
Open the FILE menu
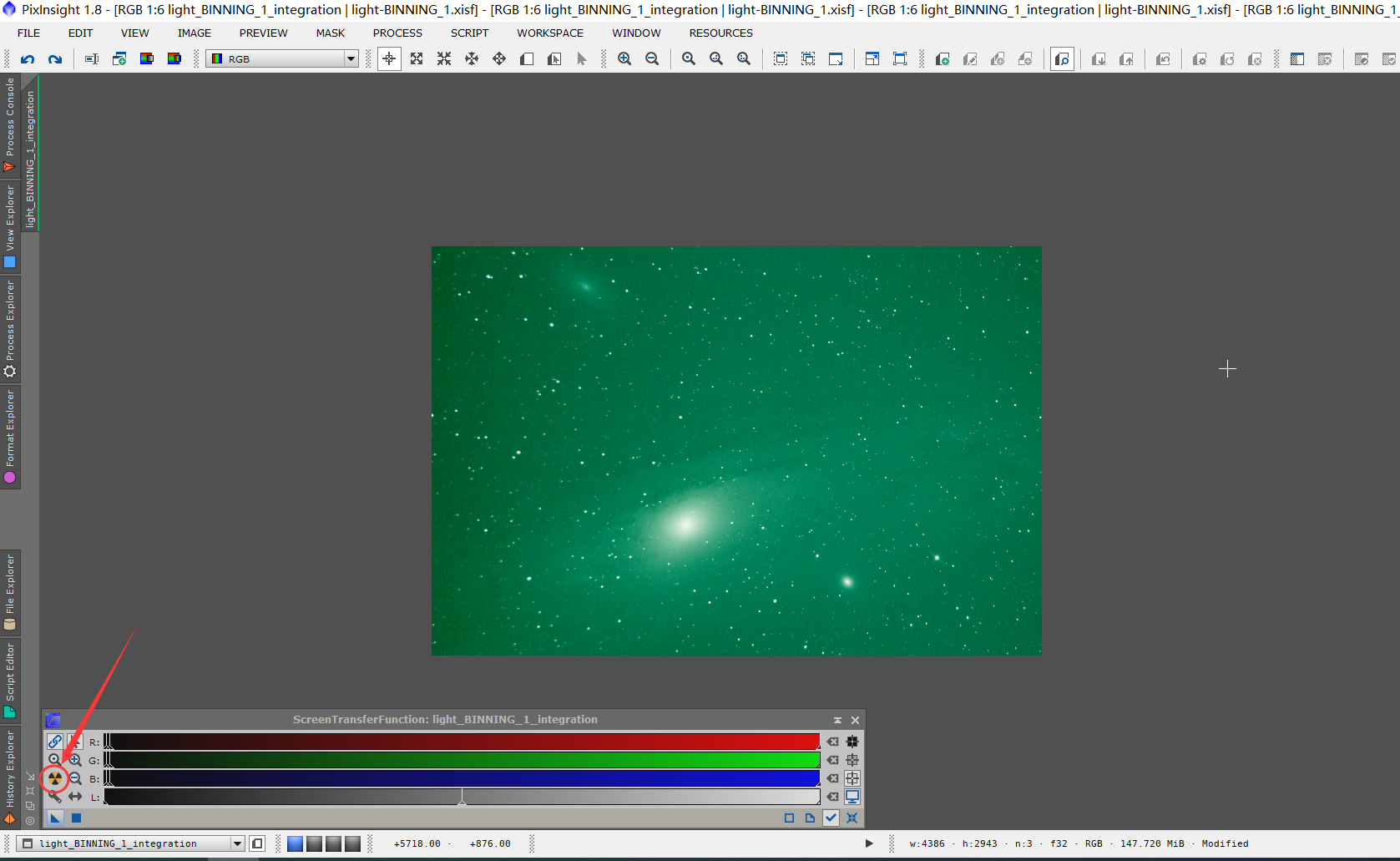(28, 33)
